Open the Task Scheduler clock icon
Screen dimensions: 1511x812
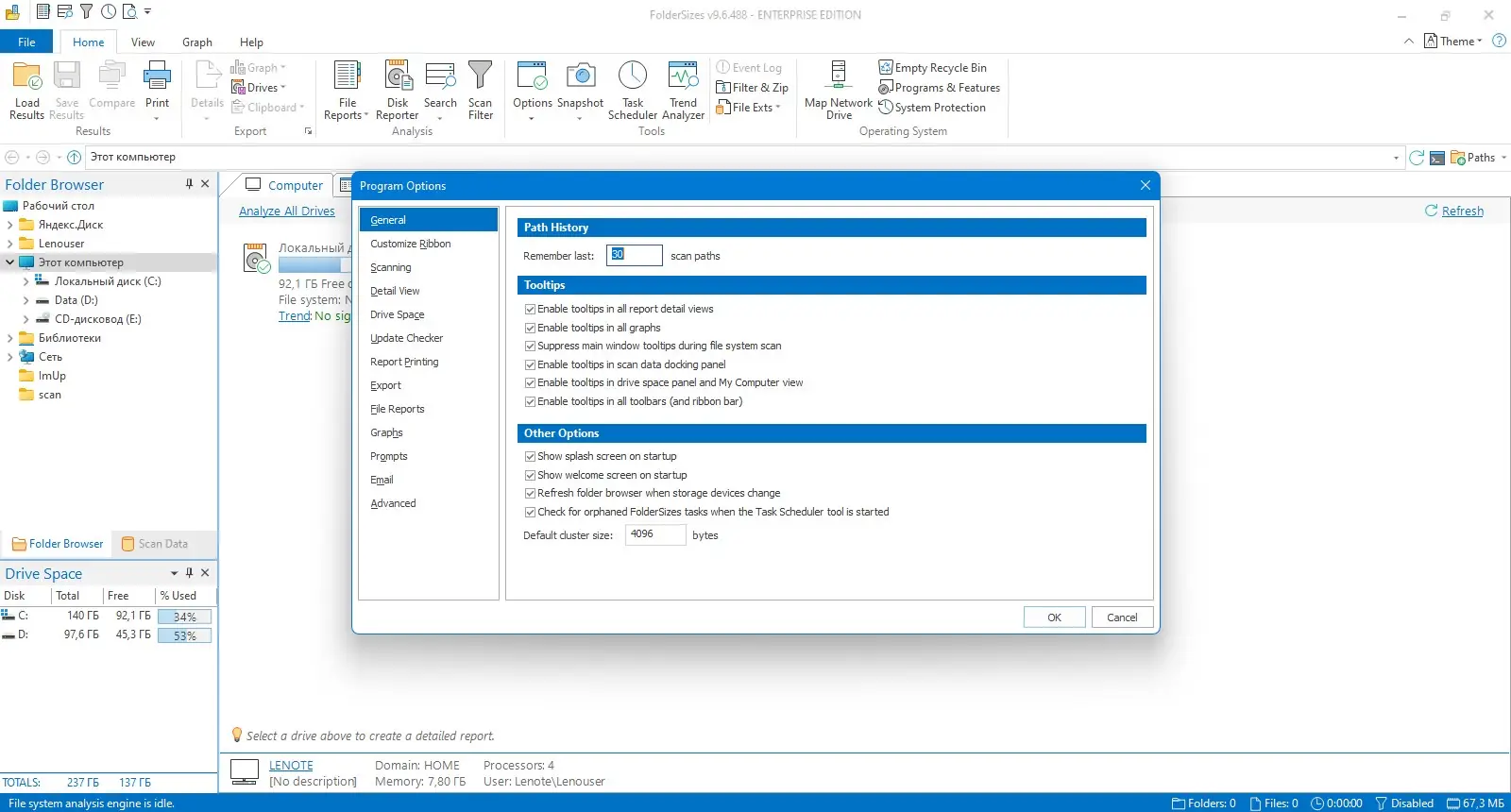coord(633,76)
